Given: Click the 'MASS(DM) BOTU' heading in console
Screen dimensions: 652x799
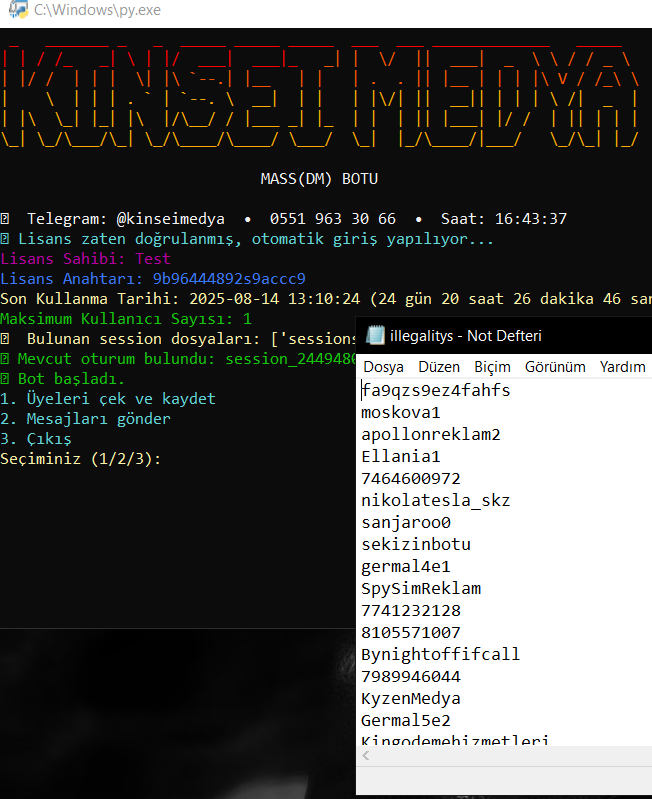Looking at the screenshot, I should click(319, 179).
